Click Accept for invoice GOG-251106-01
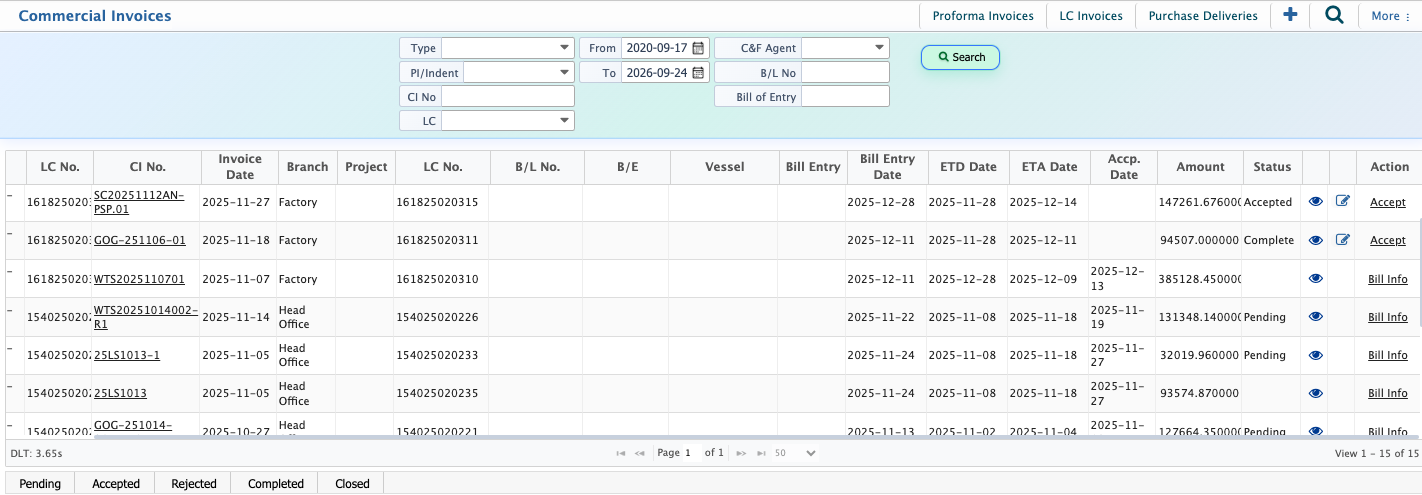This screenshot has height=495, width=1422. click(1388, 240)
